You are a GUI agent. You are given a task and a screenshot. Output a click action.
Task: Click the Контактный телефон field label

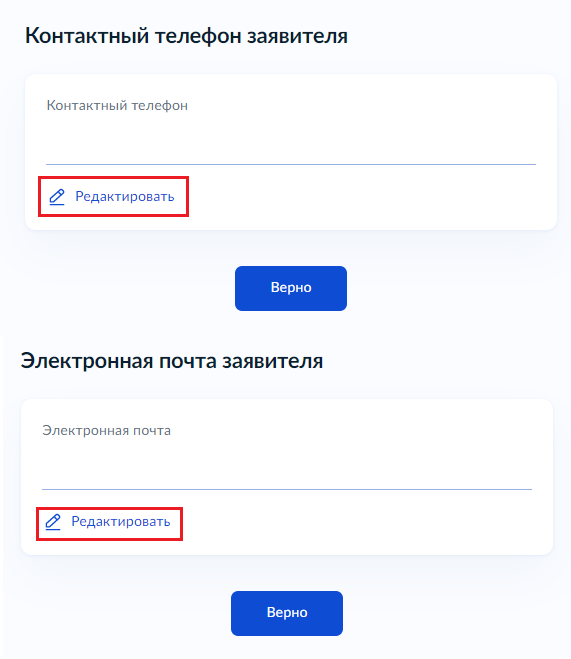tap(117, 105)
